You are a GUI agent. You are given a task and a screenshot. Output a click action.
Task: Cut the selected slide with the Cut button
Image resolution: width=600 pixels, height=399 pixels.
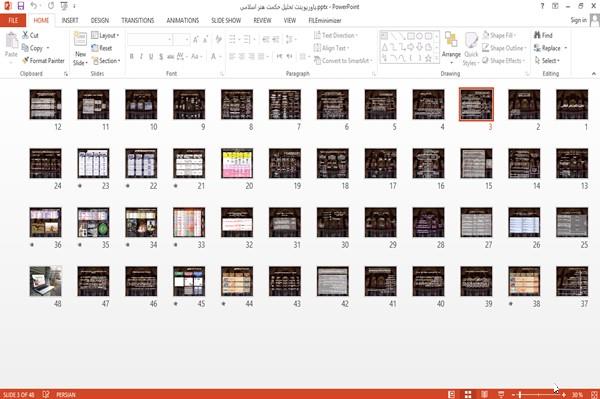click(x=31, y=35)
